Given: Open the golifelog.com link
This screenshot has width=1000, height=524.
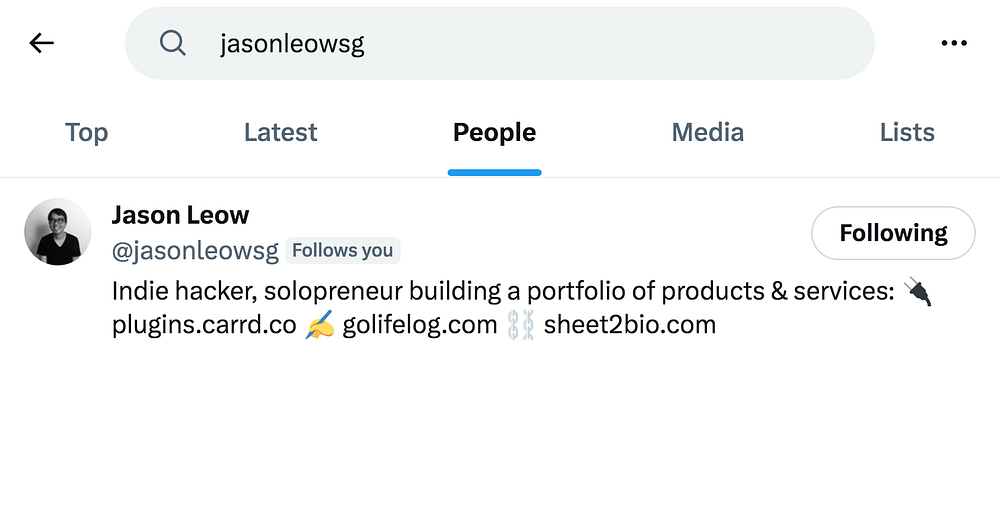Looking at the screenshot, I should point(419,325).
